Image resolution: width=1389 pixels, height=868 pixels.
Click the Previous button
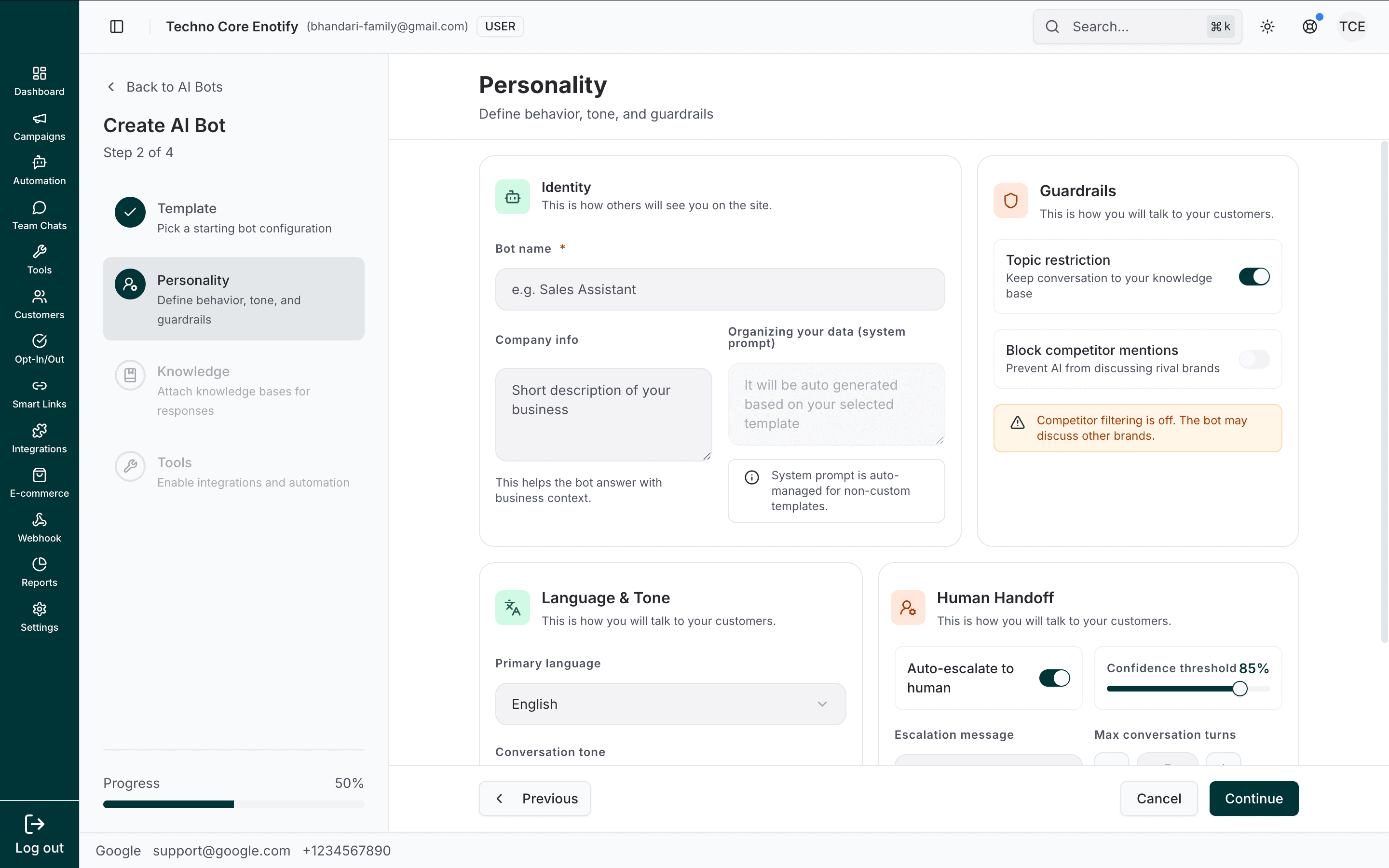tap(534, 799)
